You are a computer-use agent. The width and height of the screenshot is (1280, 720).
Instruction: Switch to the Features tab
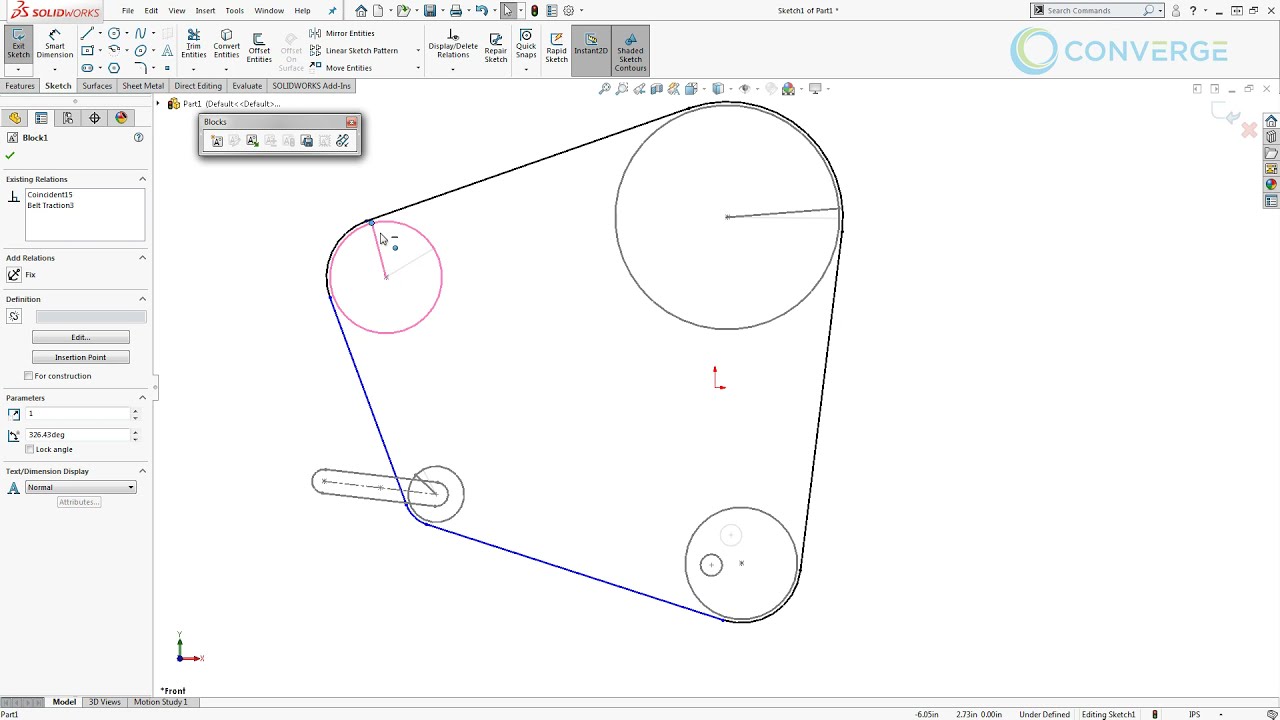20,86
